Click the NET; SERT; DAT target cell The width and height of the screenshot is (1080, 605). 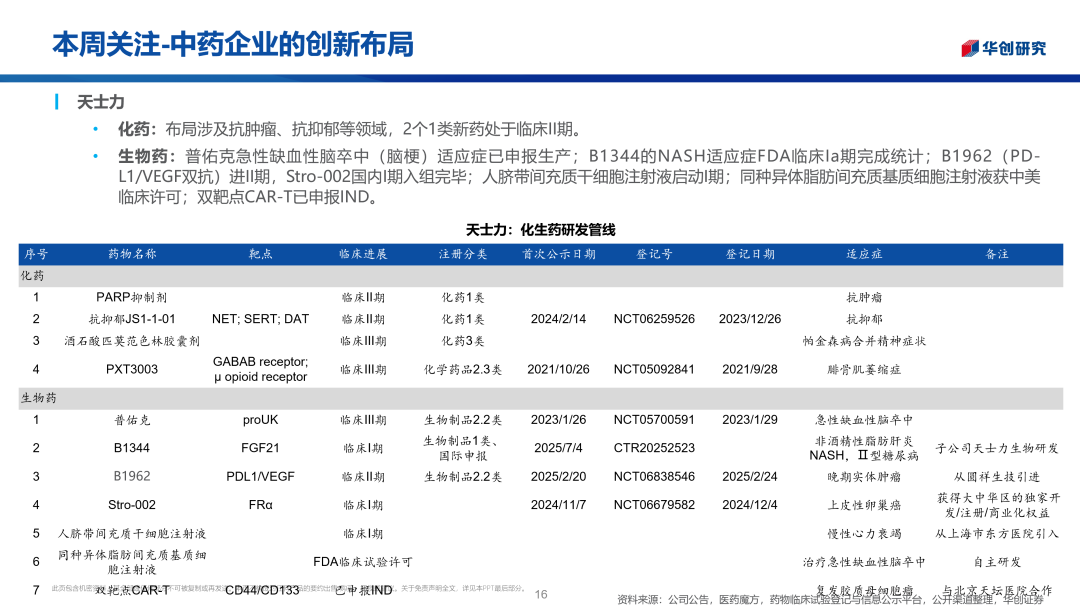coord(260,319)
